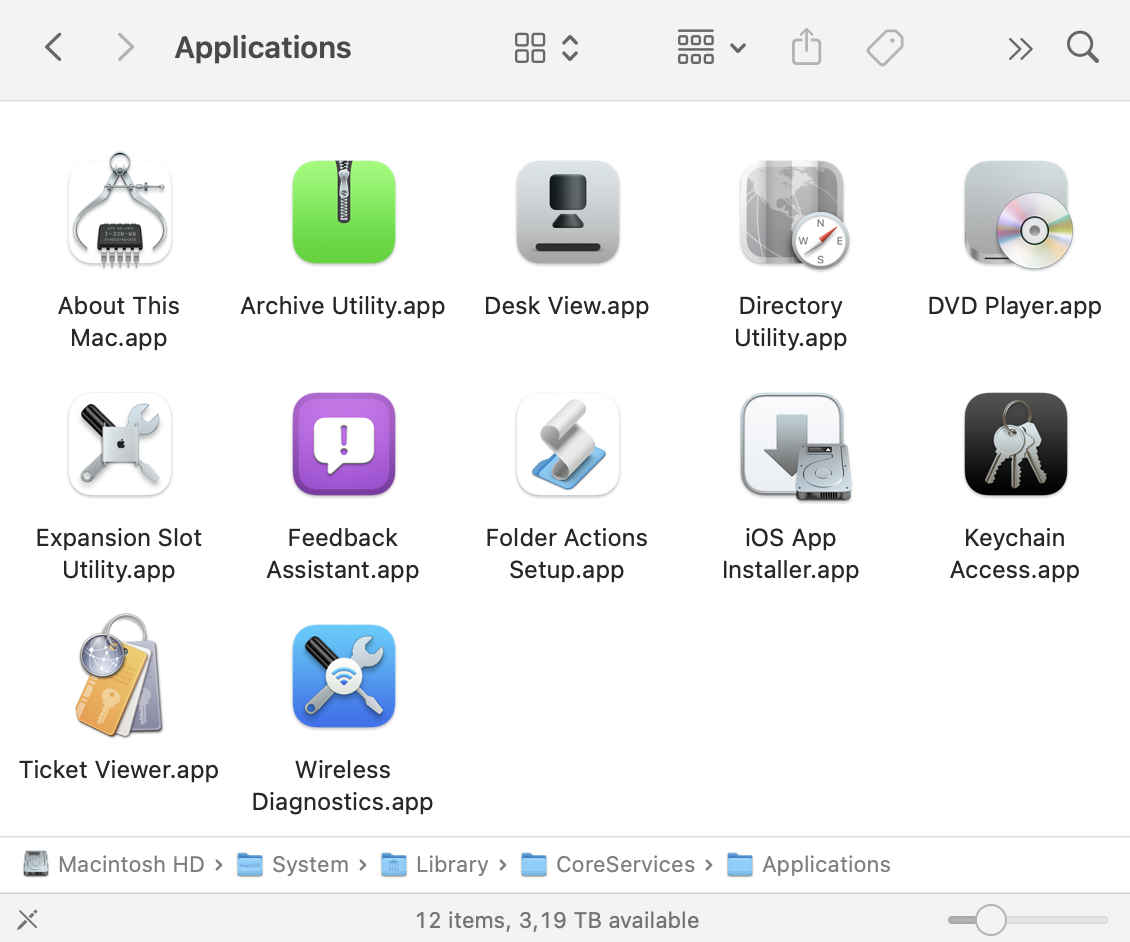Expand the hidden toolbar items chevron
Image resolution: width=1130 pixels, height=942 pixels.
click(x=1021, y=47)
